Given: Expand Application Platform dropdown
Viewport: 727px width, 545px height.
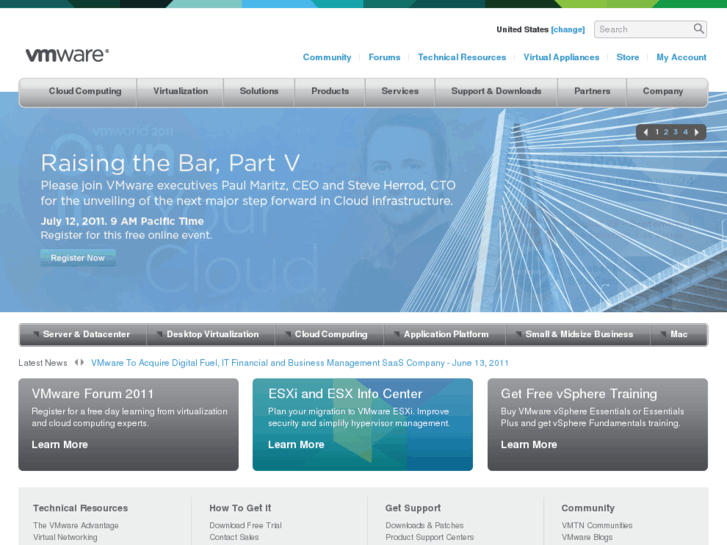Looking at the screenshot, I should 444,334.
